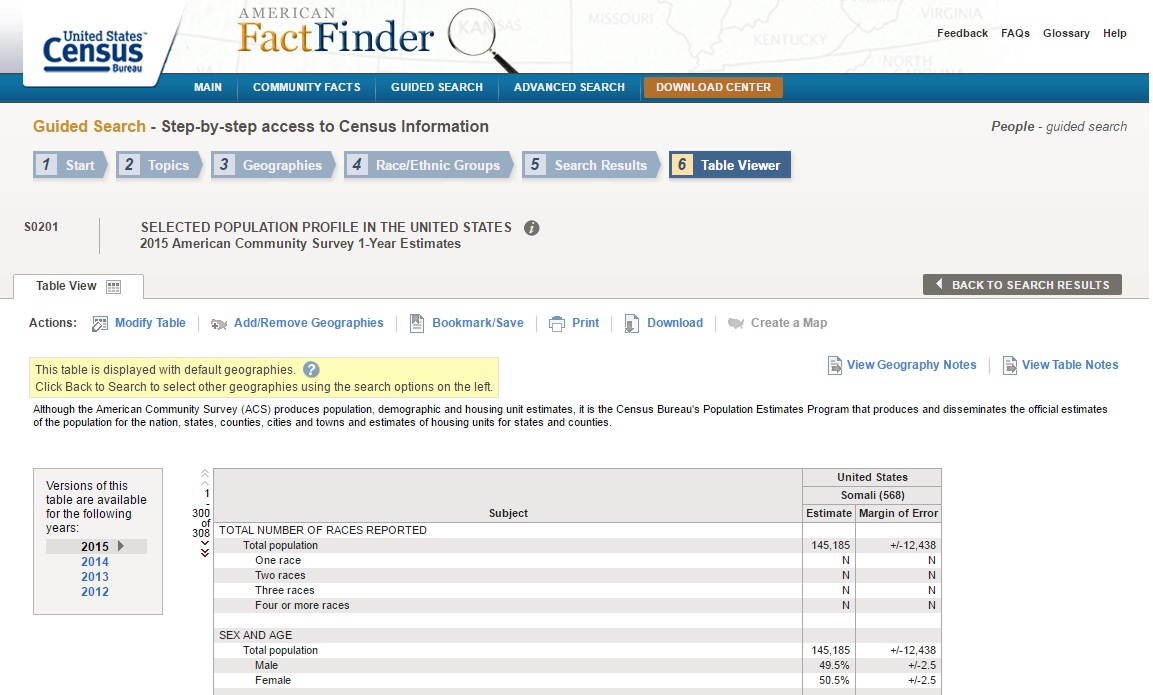This screenshot has height=695, width=1153.
Task: Click the Download link
Action: [x=674, y=323]
